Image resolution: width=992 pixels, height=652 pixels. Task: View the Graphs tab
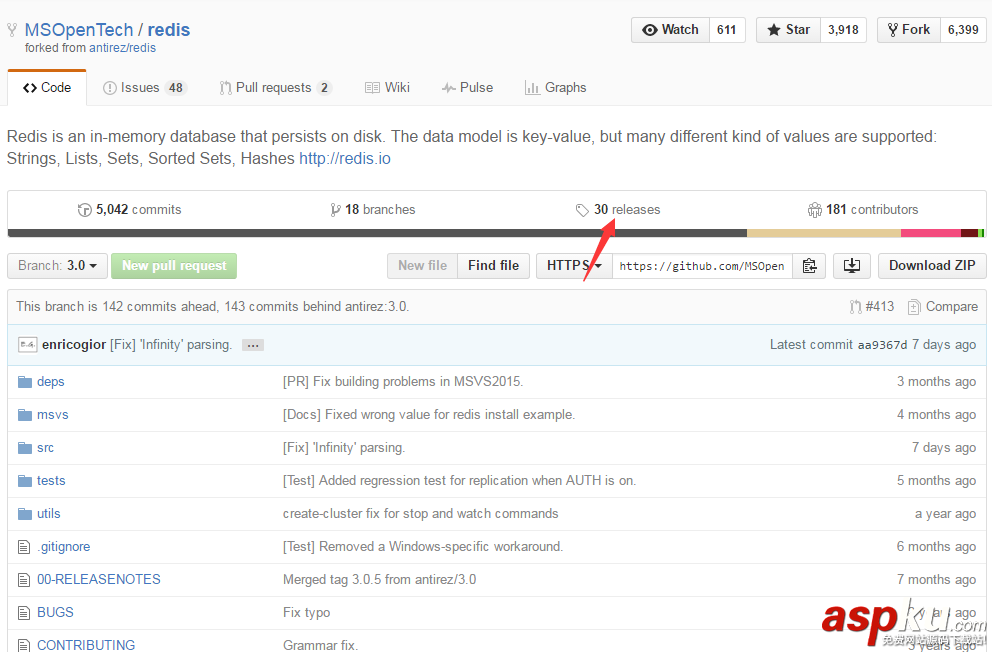tap(555, 88)
